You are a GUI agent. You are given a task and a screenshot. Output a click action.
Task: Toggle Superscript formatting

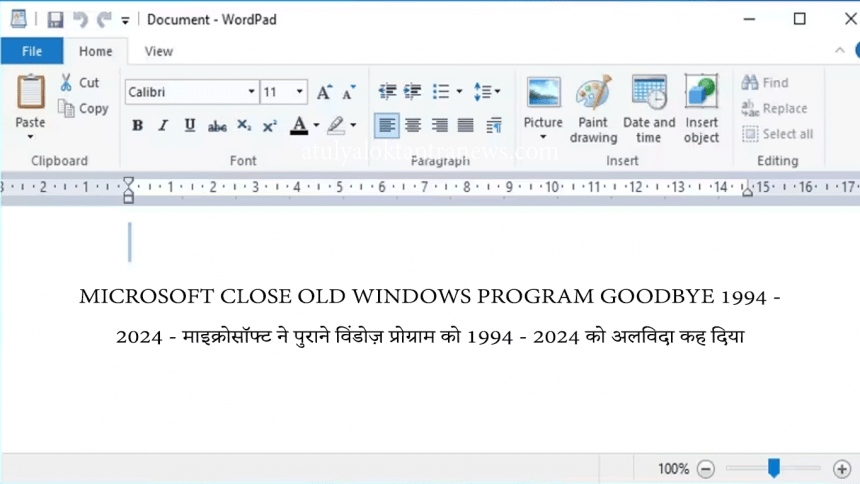(x=269, y=126)
